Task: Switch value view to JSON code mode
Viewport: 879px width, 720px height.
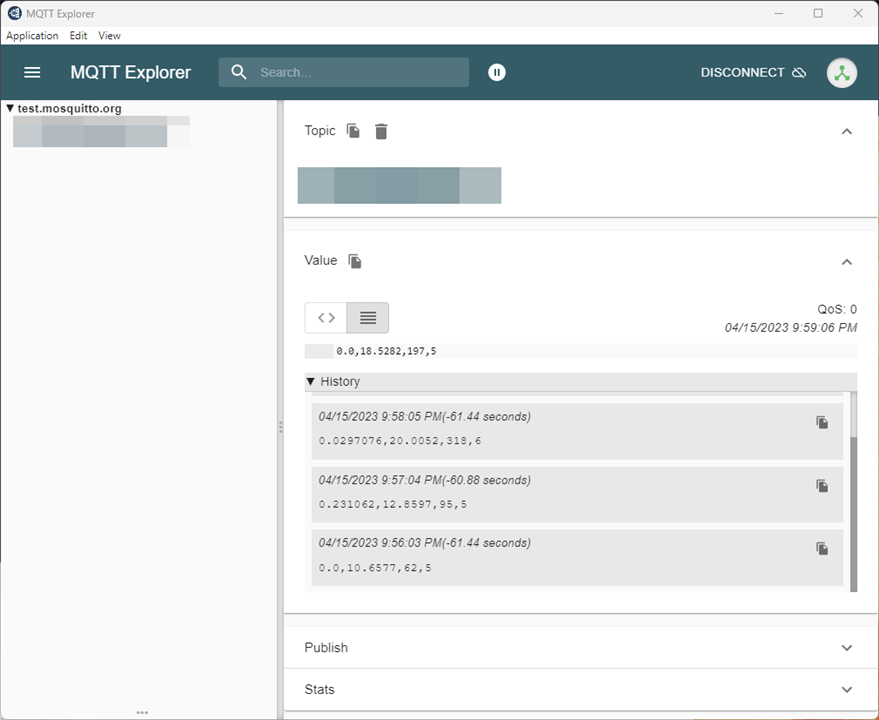Action: coord(326,318)
